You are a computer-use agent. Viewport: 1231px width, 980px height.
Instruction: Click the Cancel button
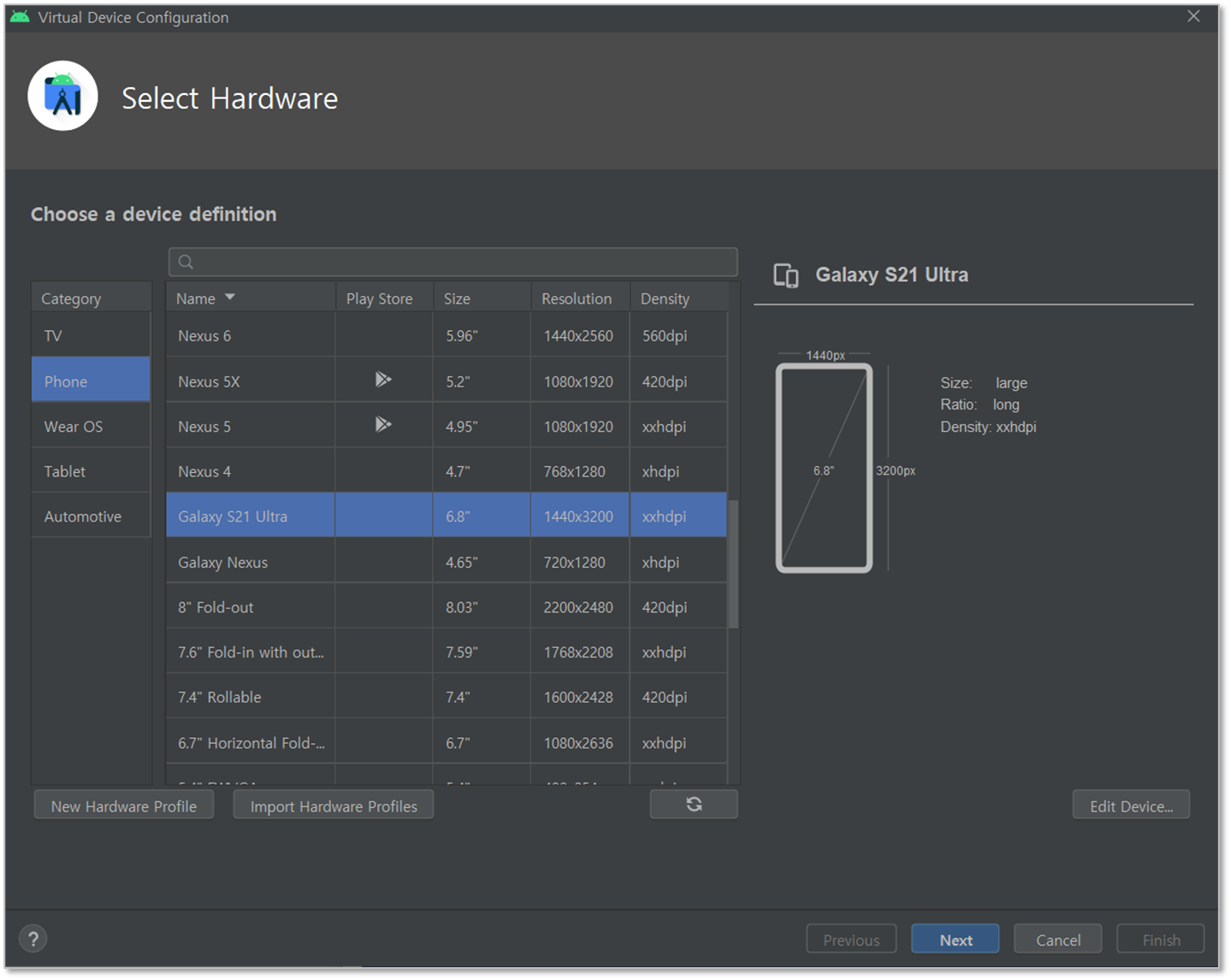1058,939
